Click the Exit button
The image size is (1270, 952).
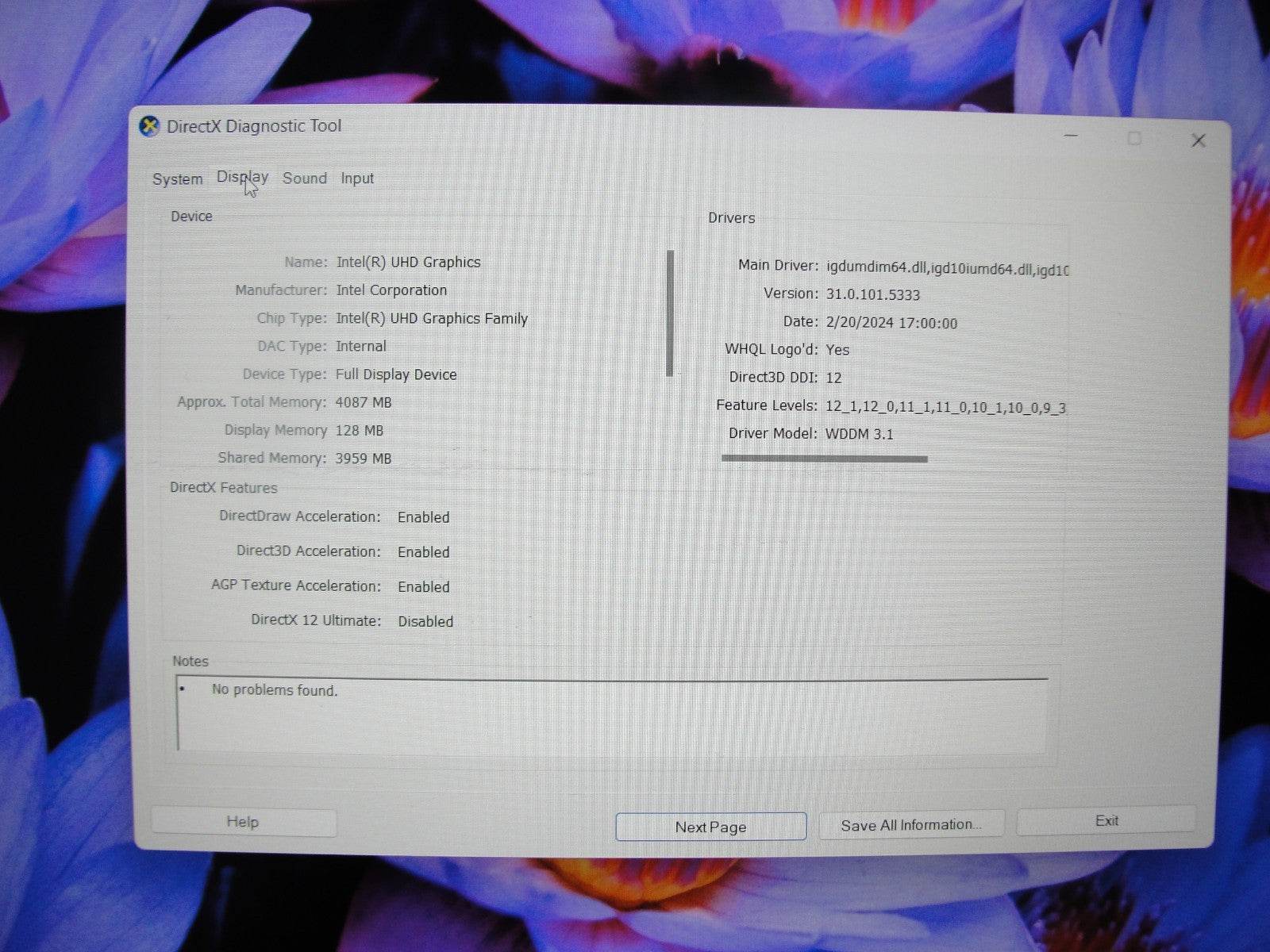coord(1106,820)
